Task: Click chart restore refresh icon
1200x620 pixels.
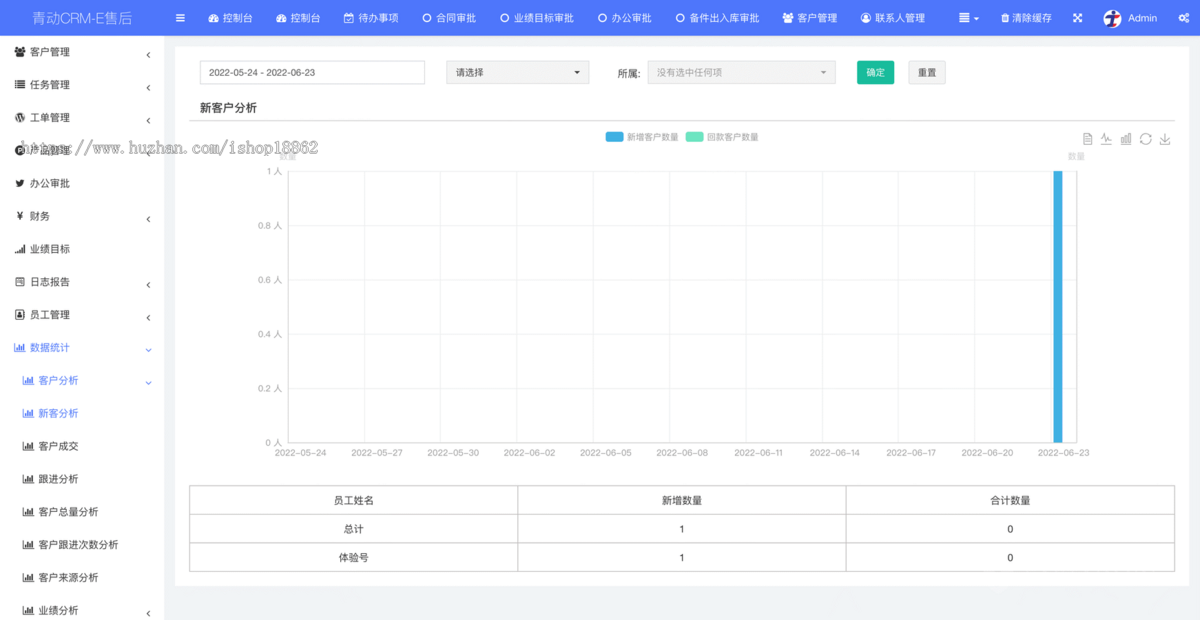Action: (x=1146, y=139)
